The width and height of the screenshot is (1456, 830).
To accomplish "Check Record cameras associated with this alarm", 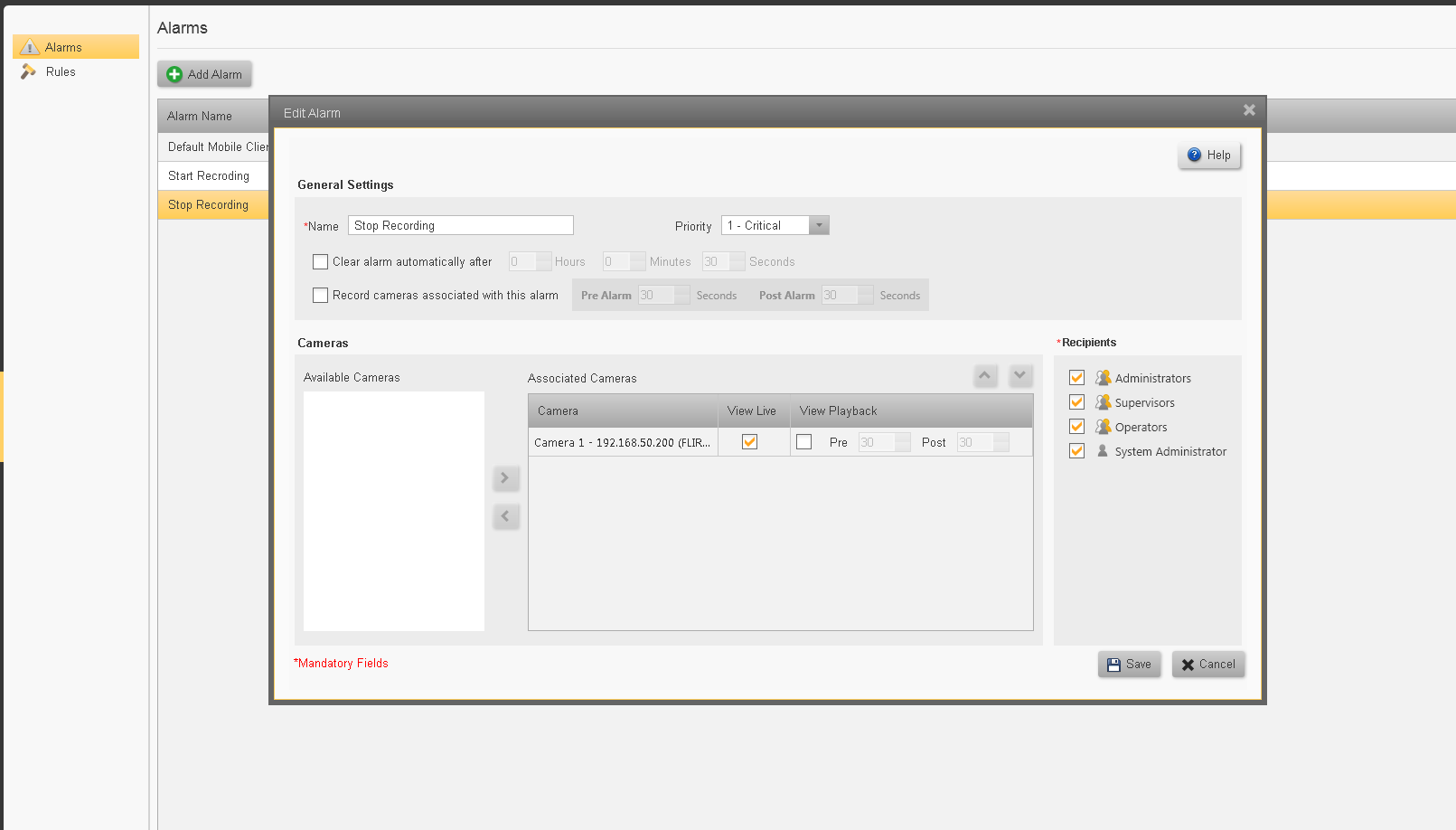I will click(320, 296).
